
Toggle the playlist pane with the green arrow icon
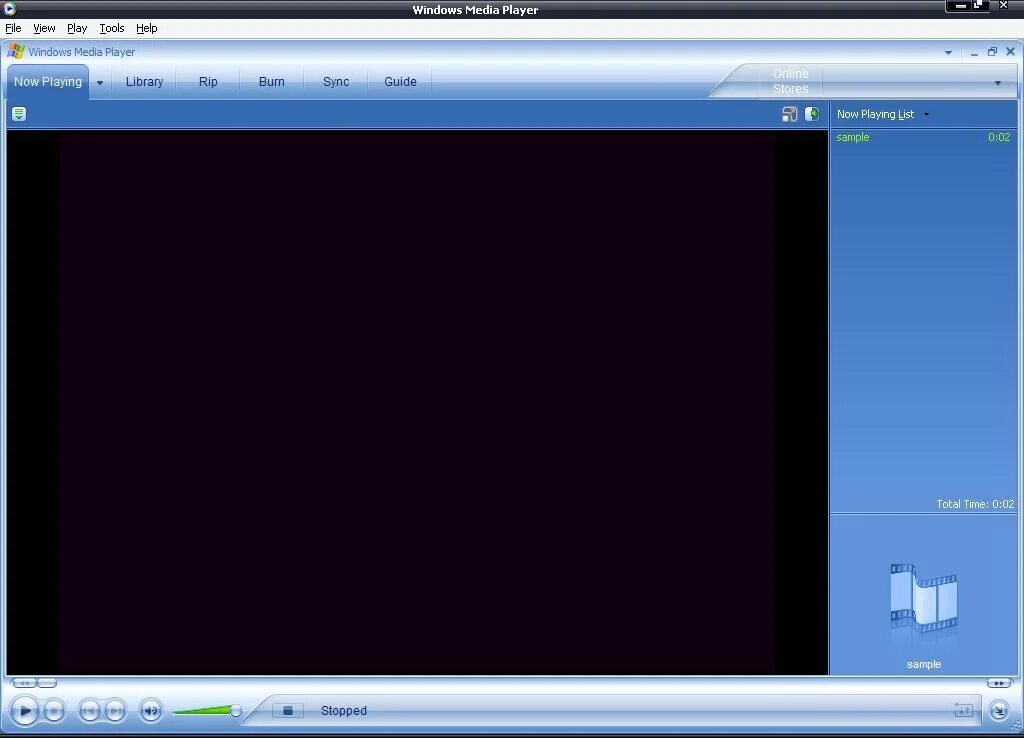coord(812,114)
